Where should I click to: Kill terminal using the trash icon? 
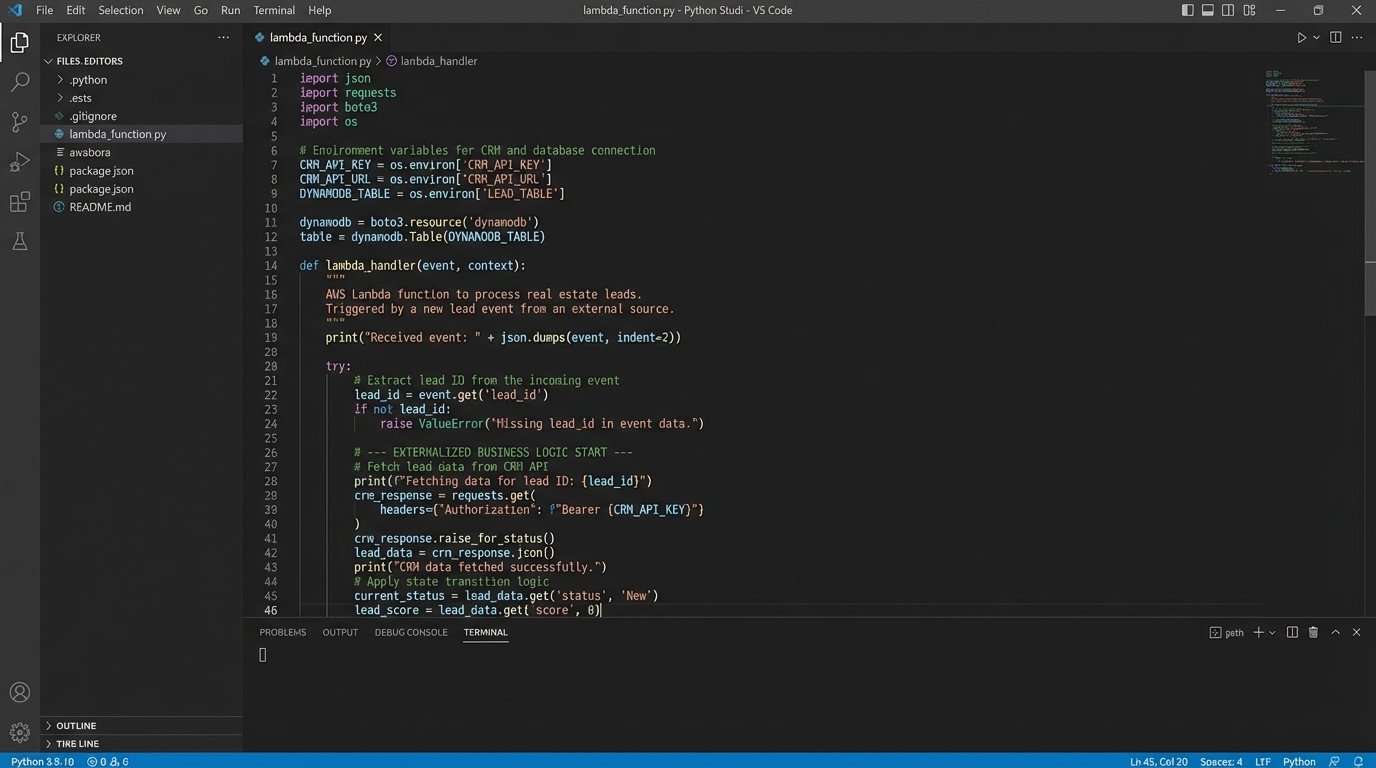click(1313, 632)
